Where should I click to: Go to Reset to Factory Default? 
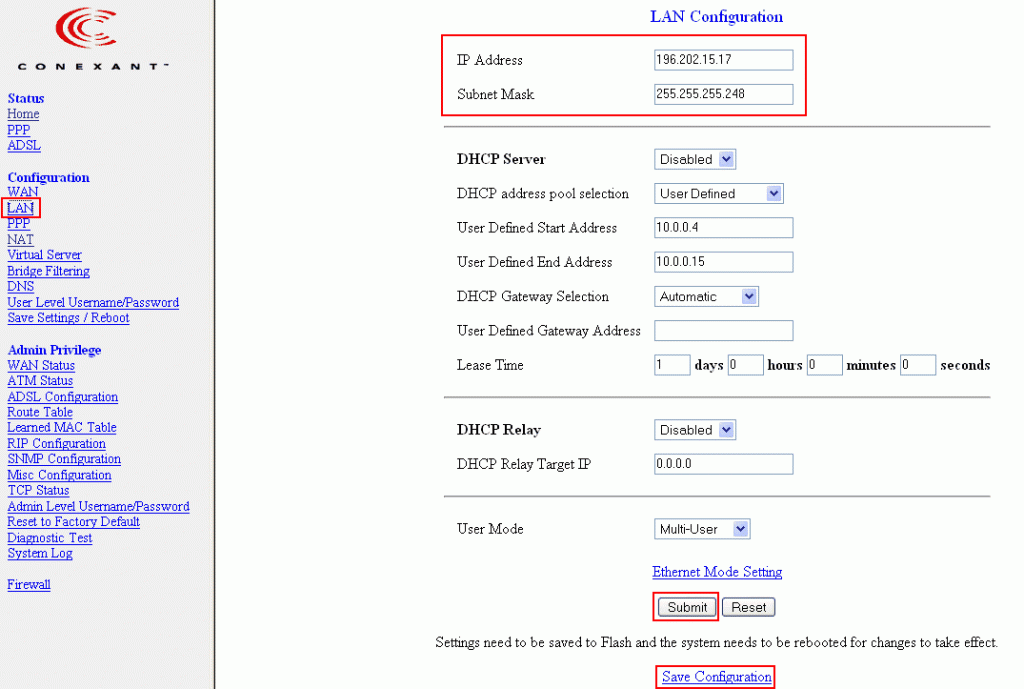point(72,521)
